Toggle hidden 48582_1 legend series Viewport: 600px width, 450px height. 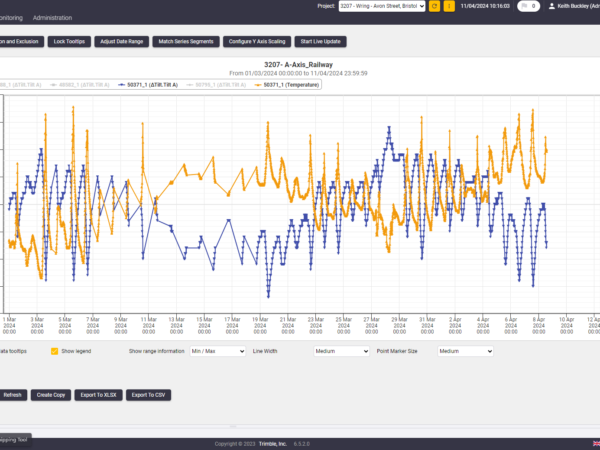pos(80,85)
